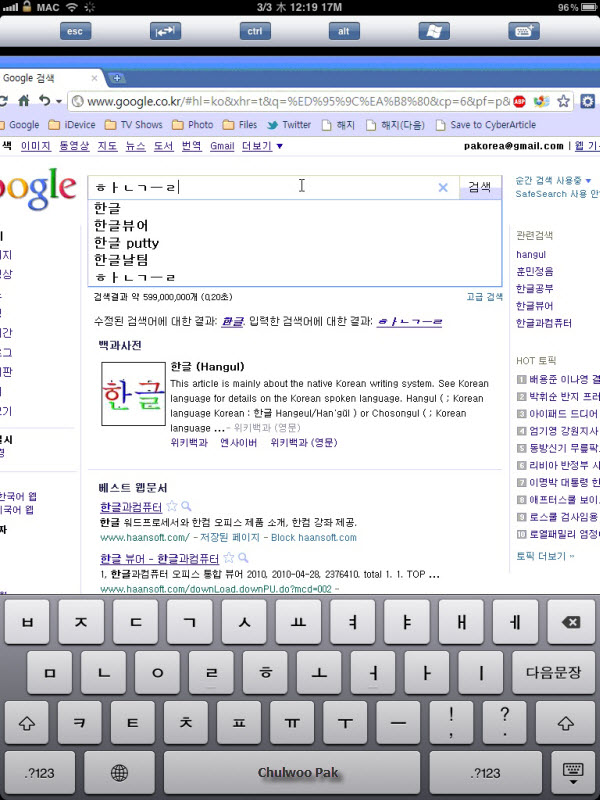Expand 순간 검색 사용중 dropdown
This screenshot has width=600, height=800.
[x=553, y=181]
